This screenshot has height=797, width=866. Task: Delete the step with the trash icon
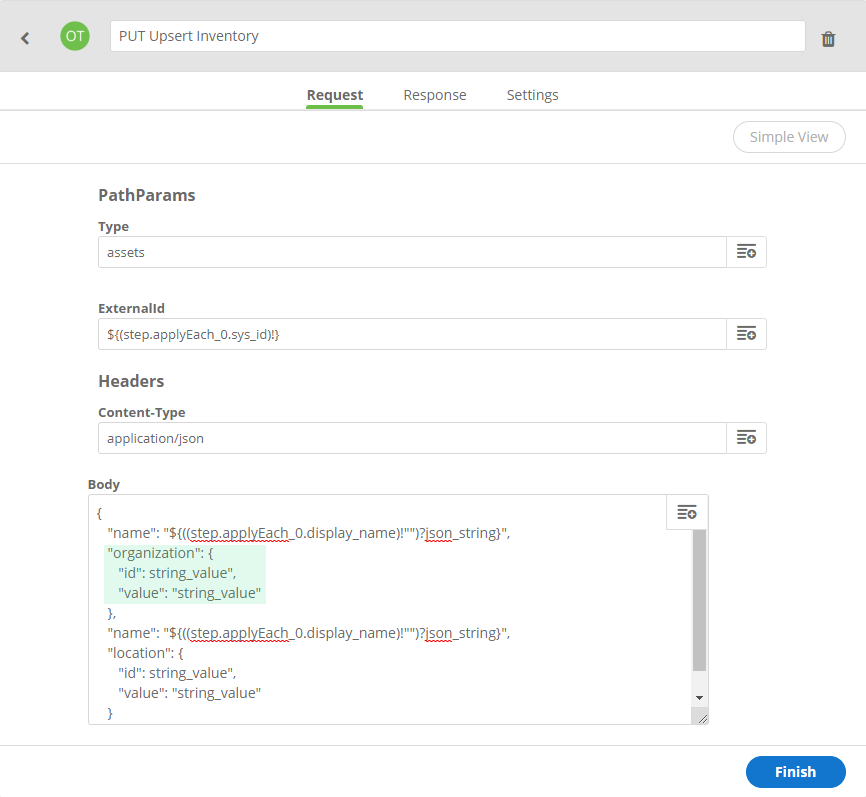click(828, 37)
